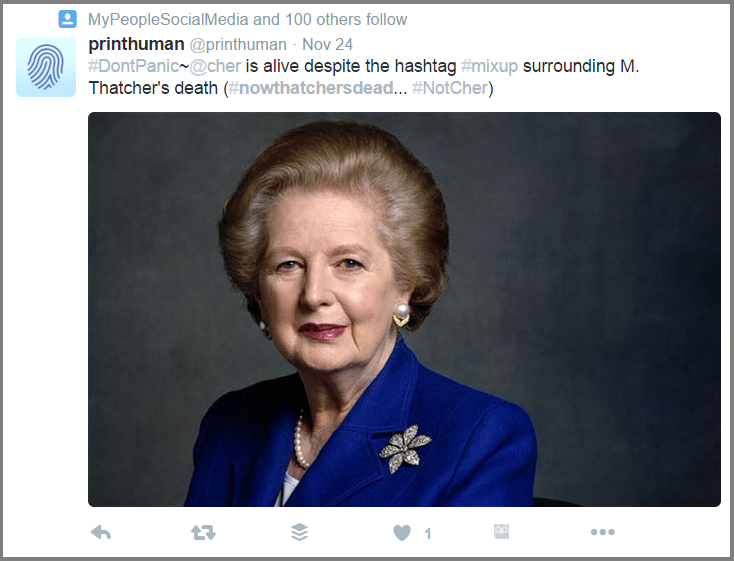Open the #nowthatchersdead hashtag
Image resolution: width=734 pixels, height=561 pixels.
click(311, 88)
